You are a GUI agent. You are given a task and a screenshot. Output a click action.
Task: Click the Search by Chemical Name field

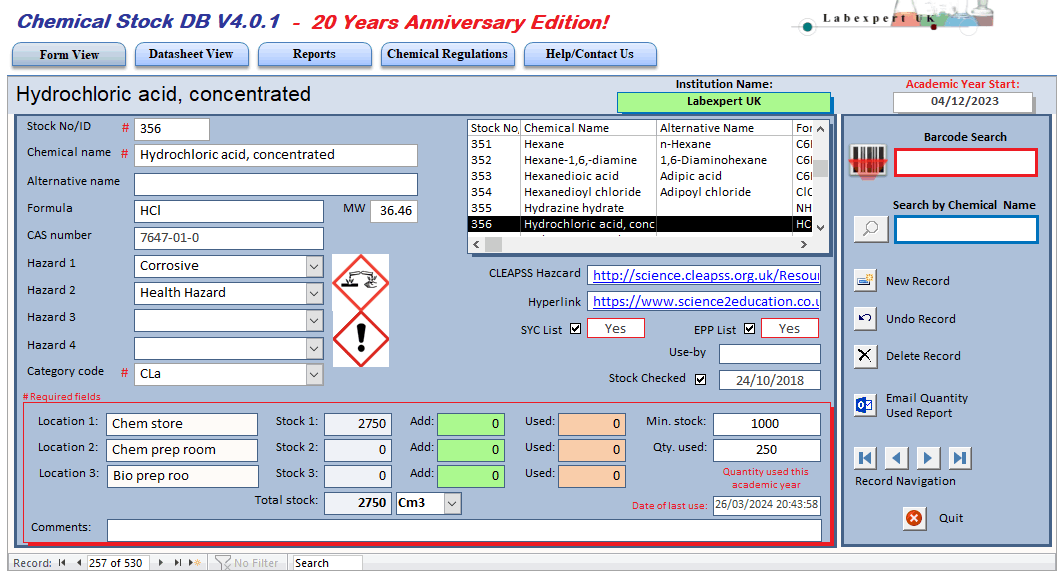[x=966, y=230]
